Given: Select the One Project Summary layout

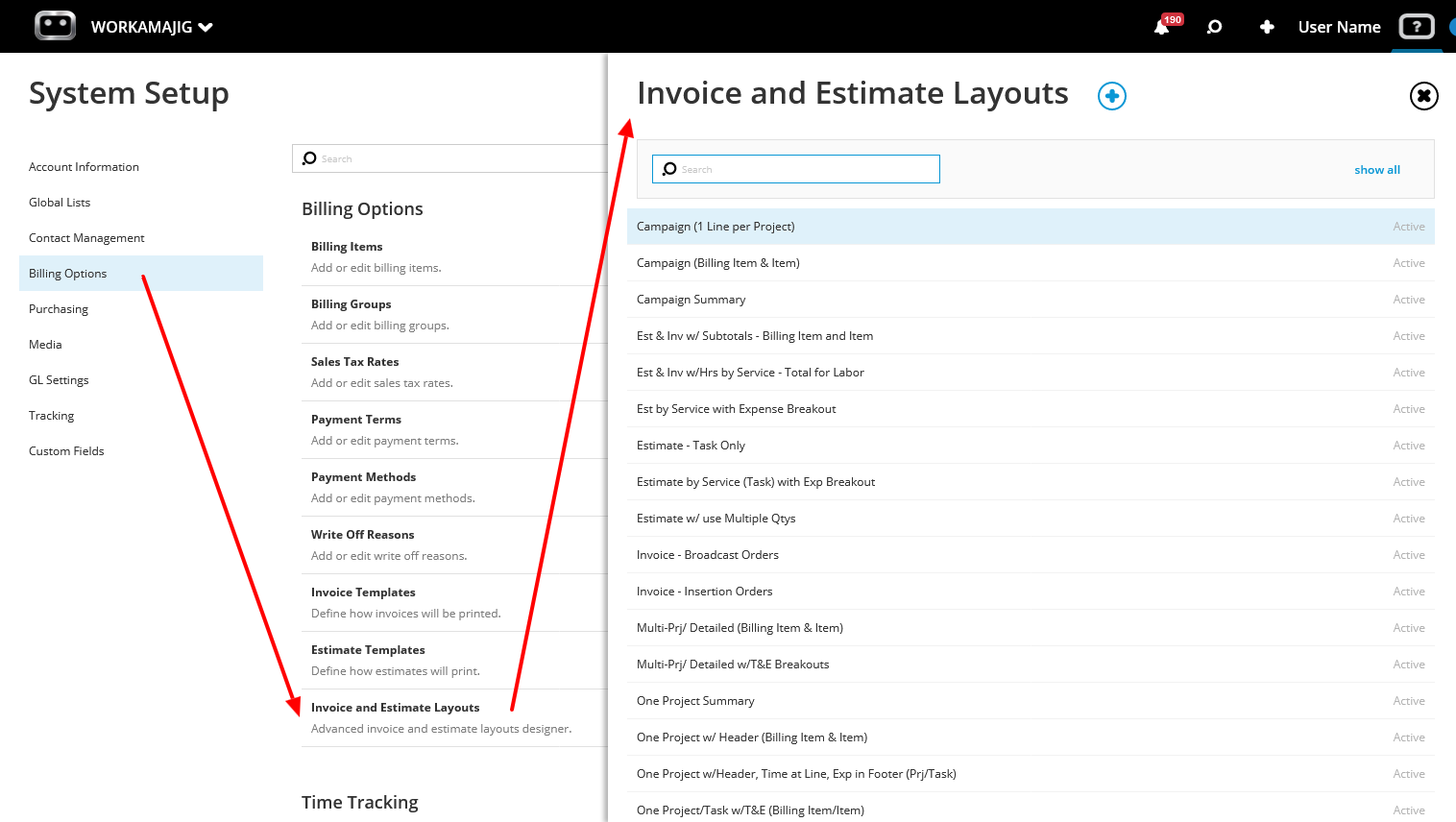Looking at the screenshot, I should 1031,701.
